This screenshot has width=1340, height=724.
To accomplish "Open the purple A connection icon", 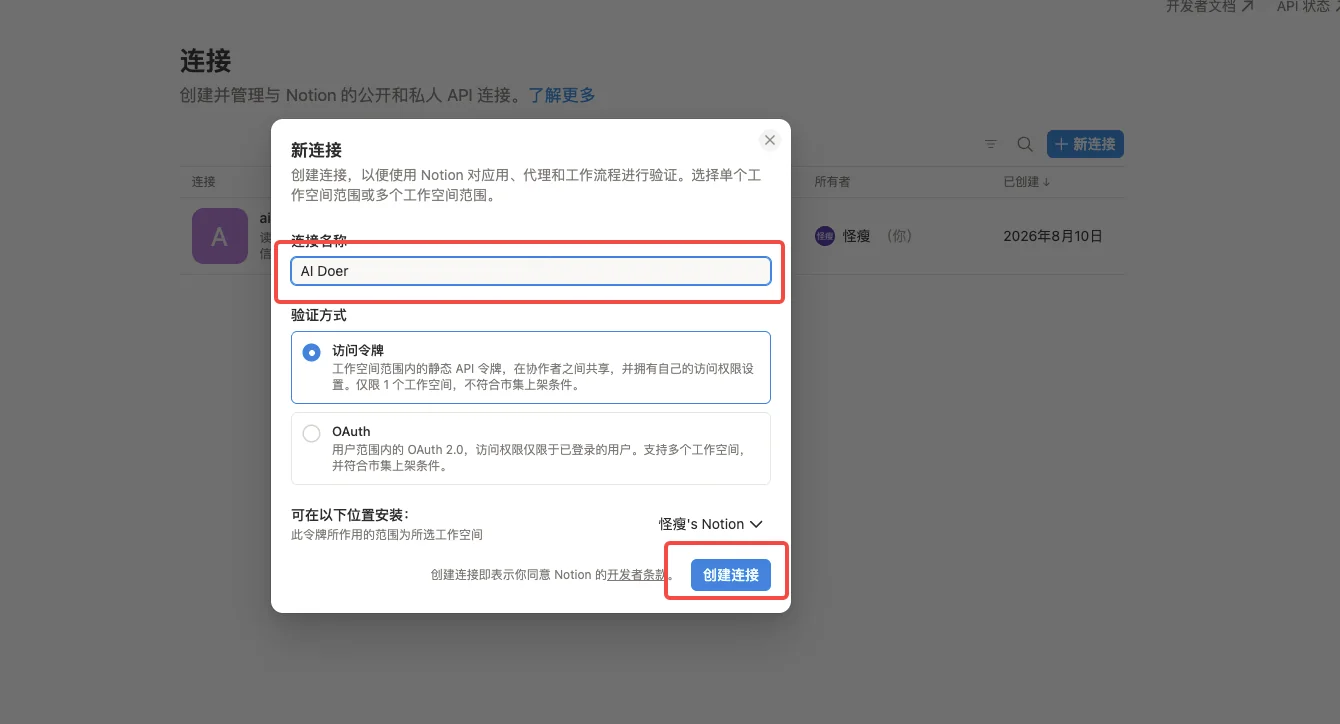I will (x=220, y=236).
